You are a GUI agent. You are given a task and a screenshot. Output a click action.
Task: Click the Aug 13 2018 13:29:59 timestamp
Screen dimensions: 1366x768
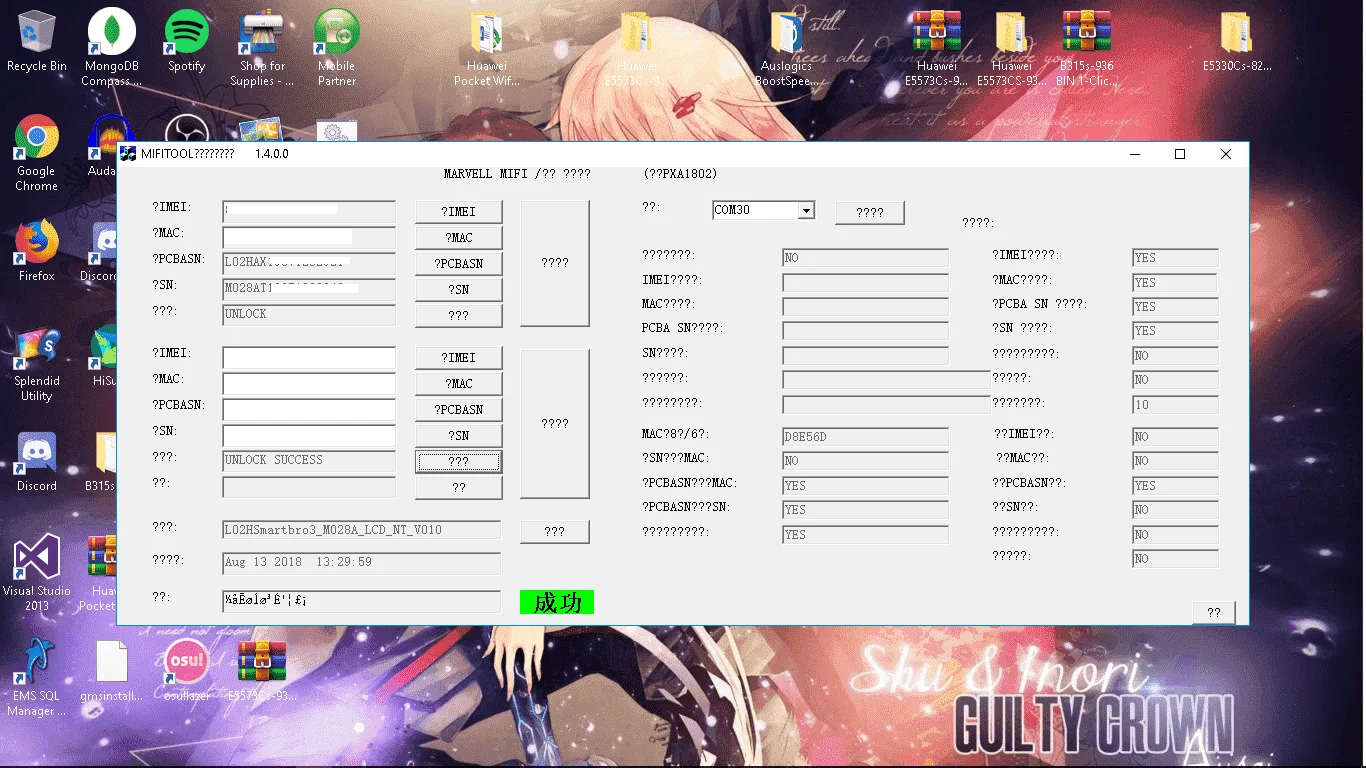pos(298,562)
